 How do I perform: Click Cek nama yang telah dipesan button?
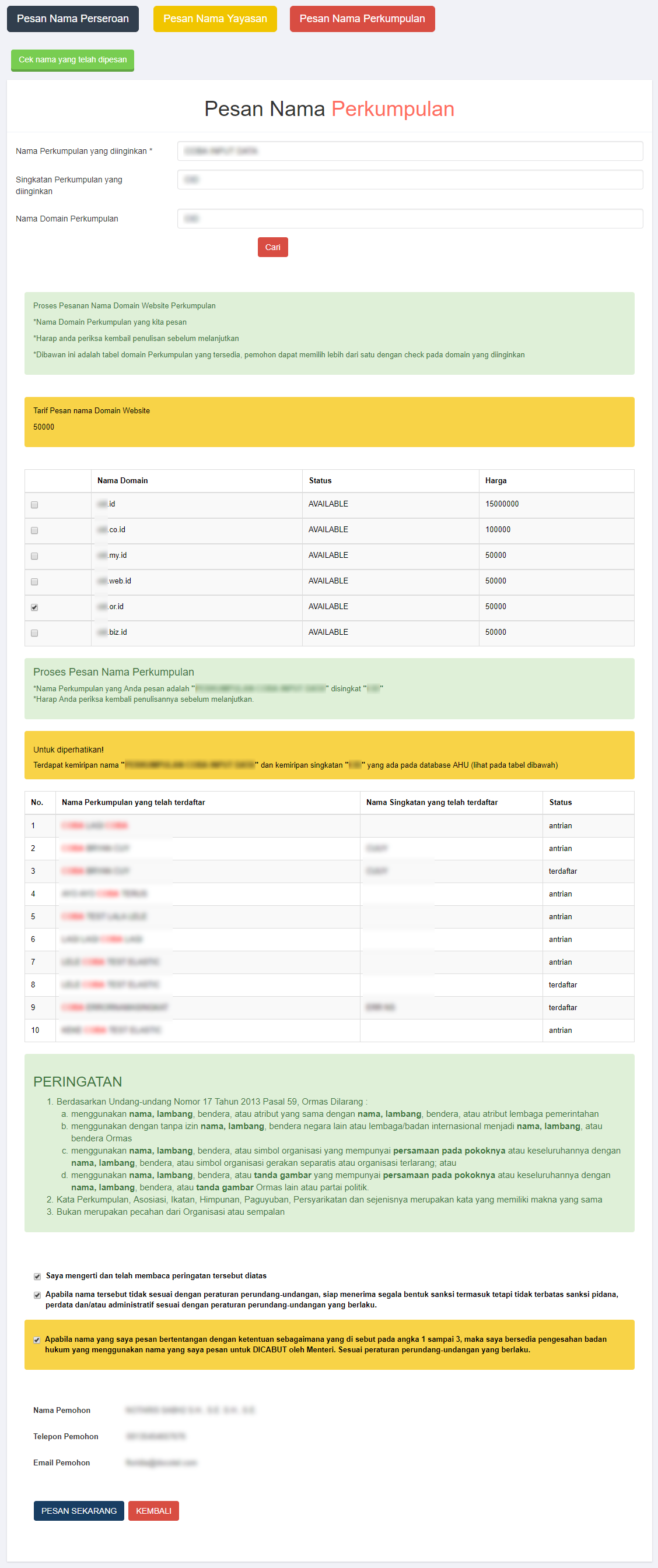coord(72,59)
